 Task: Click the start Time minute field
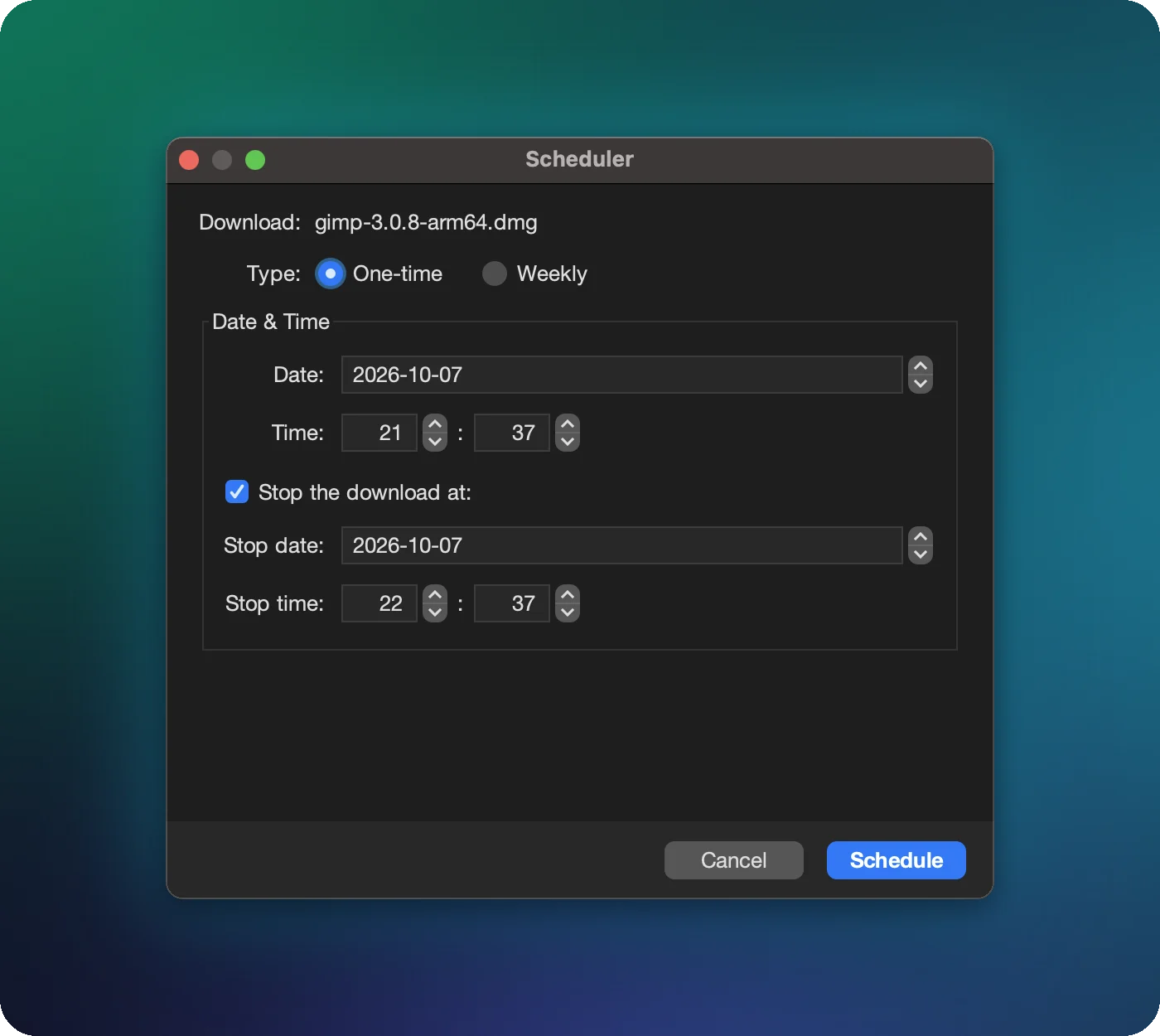512,433
